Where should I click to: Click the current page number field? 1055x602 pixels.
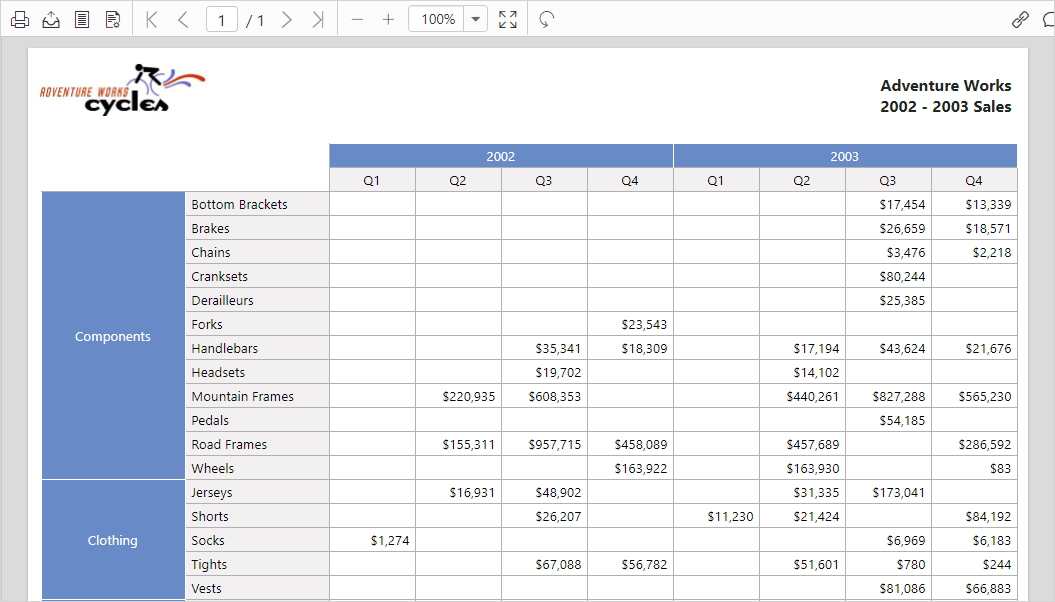pyautogui.click(x=221, y=20)
